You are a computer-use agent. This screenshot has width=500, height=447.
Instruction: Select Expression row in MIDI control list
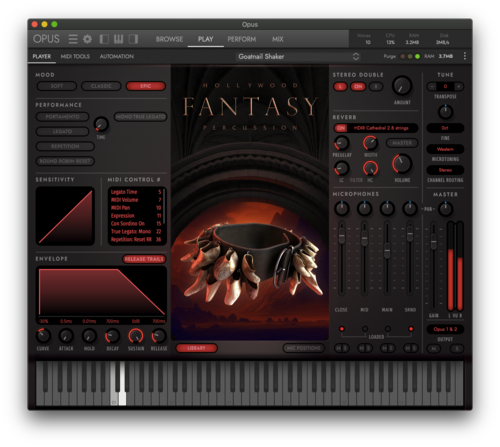point(136,216)
